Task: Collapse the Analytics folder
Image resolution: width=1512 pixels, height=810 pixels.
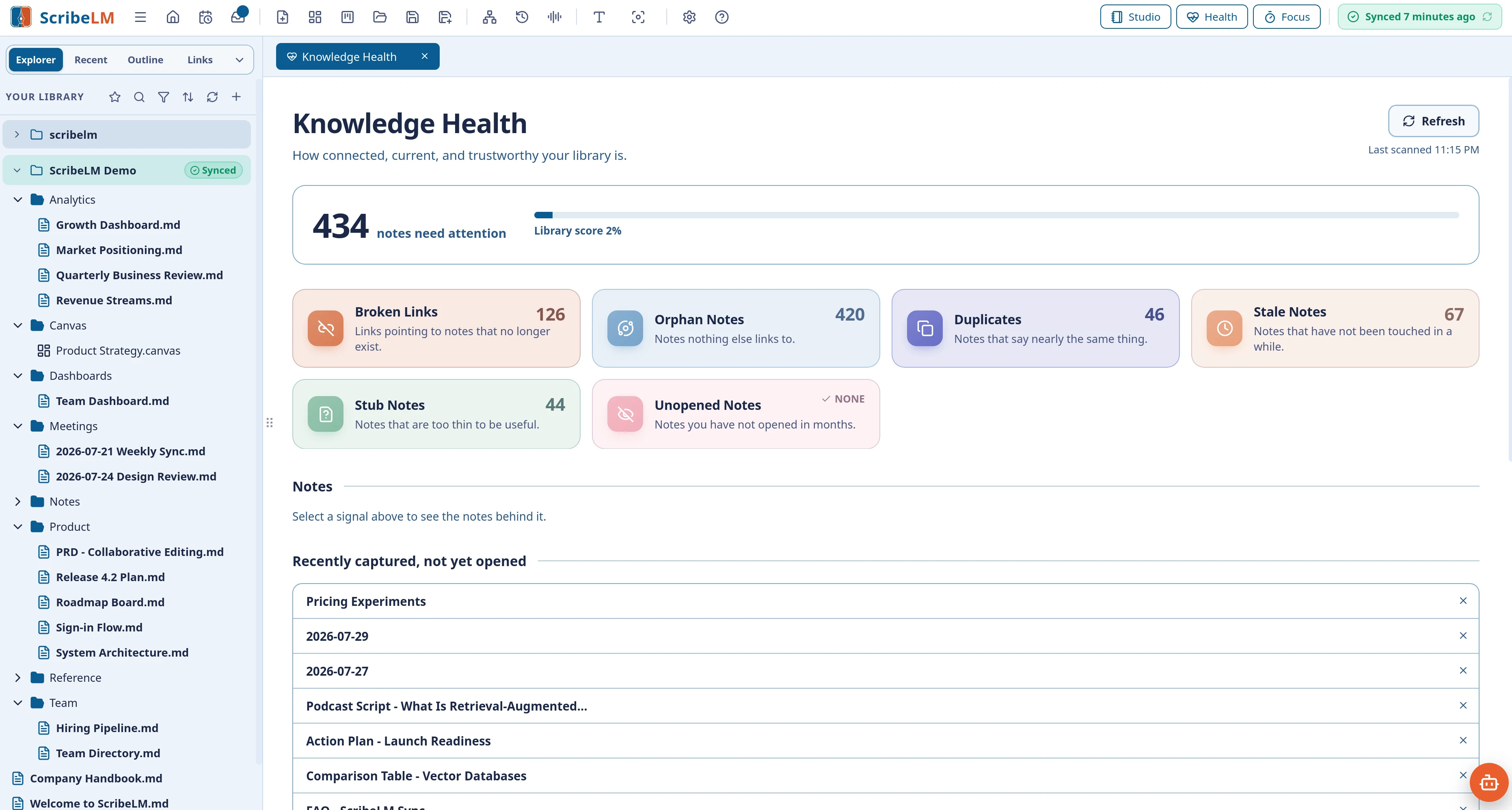Action: (17, 199)
